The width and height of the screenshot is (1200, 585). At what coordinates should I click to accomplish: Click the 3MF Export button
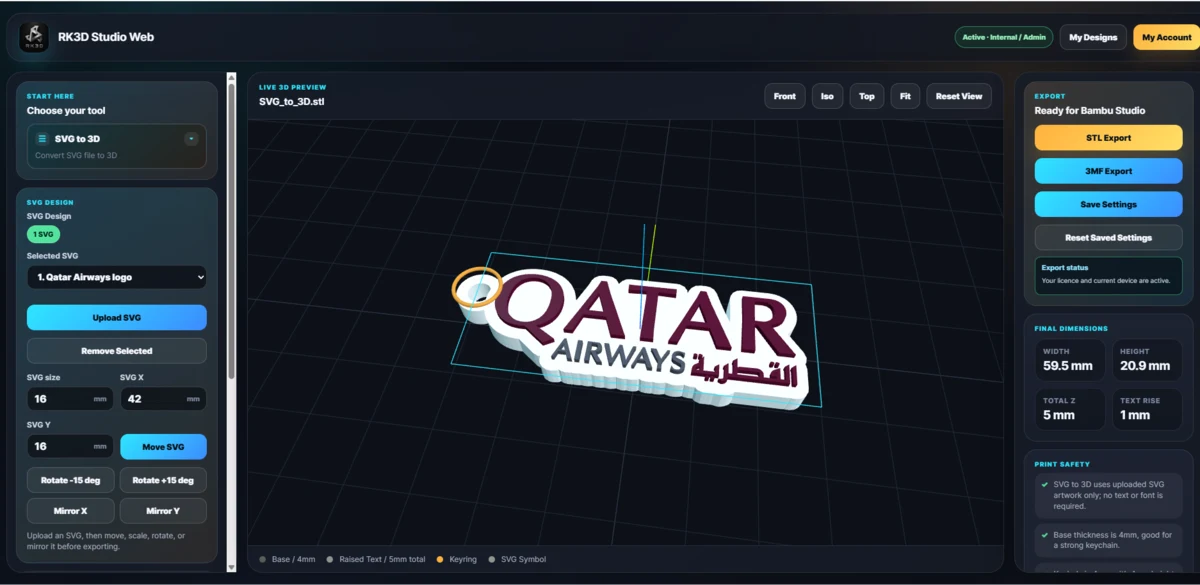point(1108,171)
